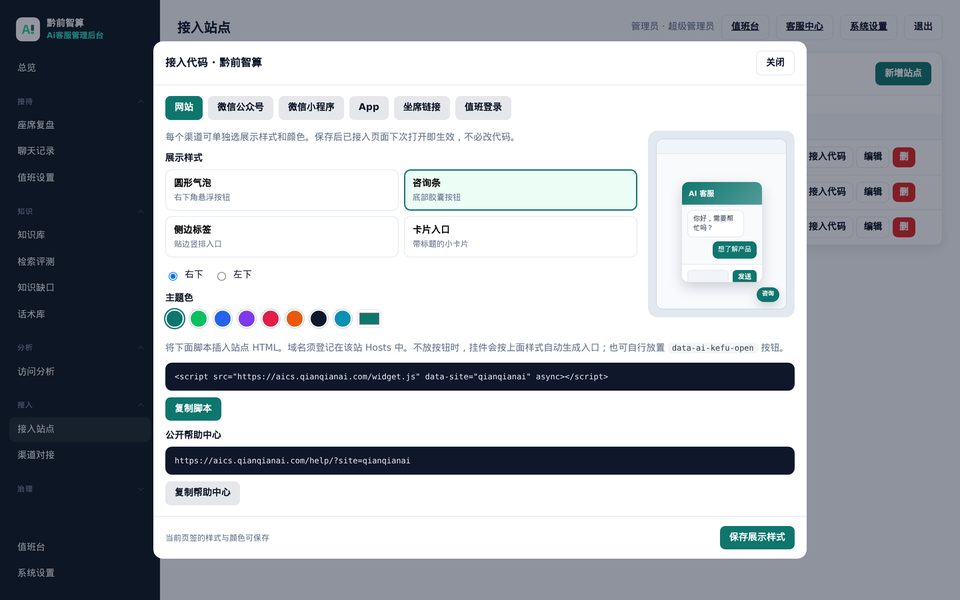Expand the 治理 sidebar section chevron
Viewport: 960px width, 600px height.
point(140,489)
